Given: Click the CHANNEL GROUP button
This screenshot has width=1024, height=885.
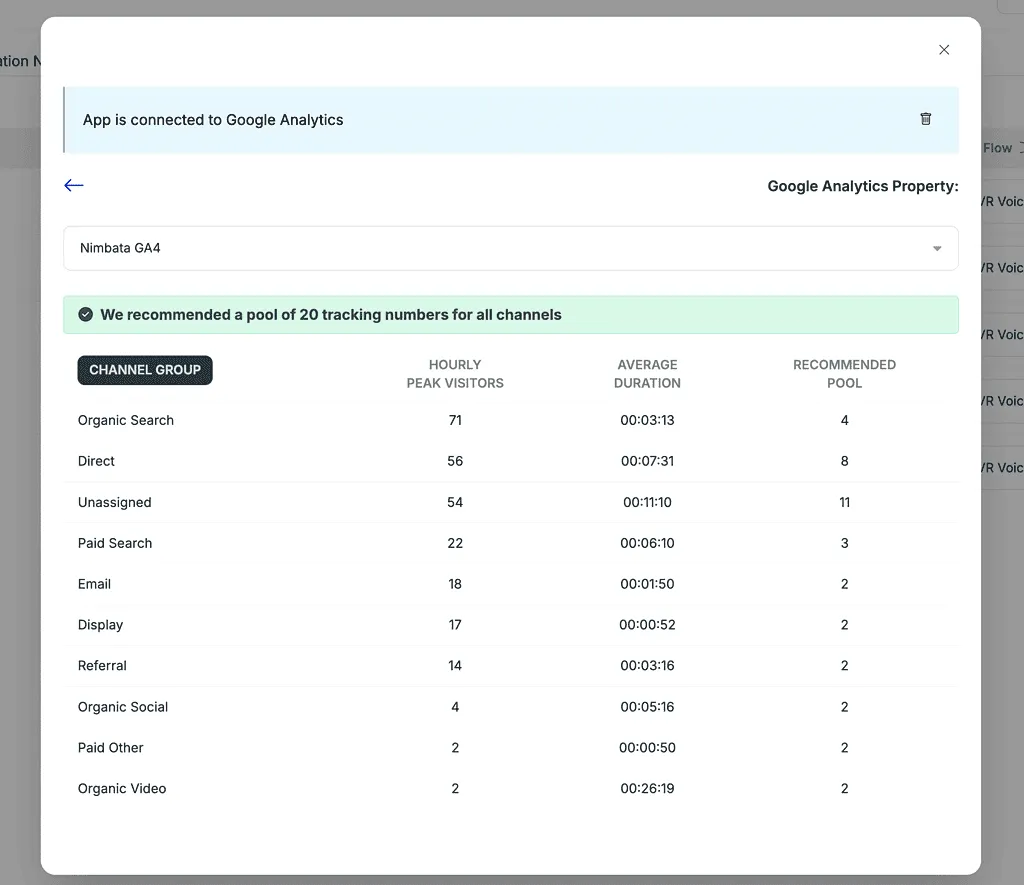Looking at the screenshot, I should click(145, 370).
